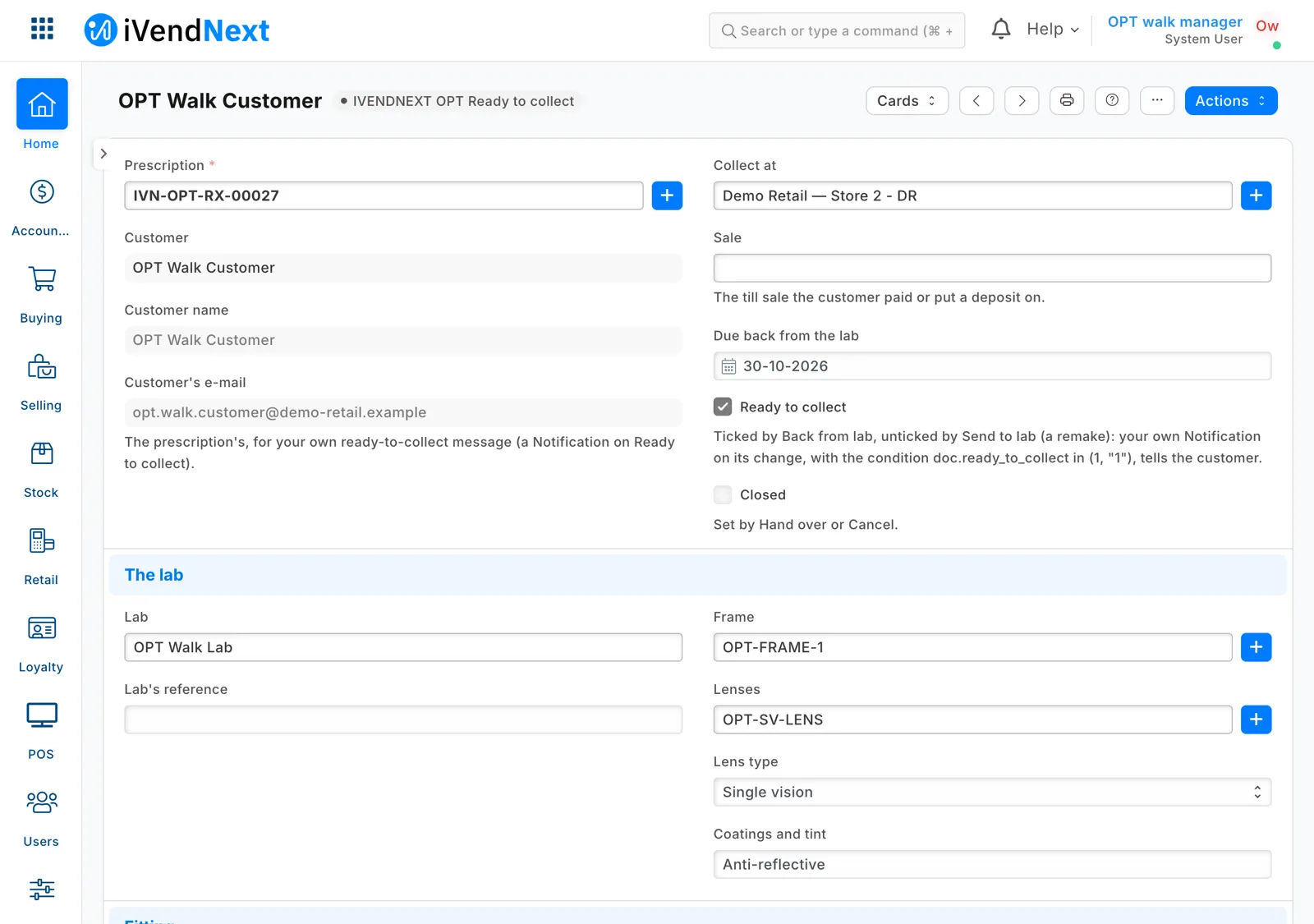
Task: Print this document via printer icon
Action: 1067,100
